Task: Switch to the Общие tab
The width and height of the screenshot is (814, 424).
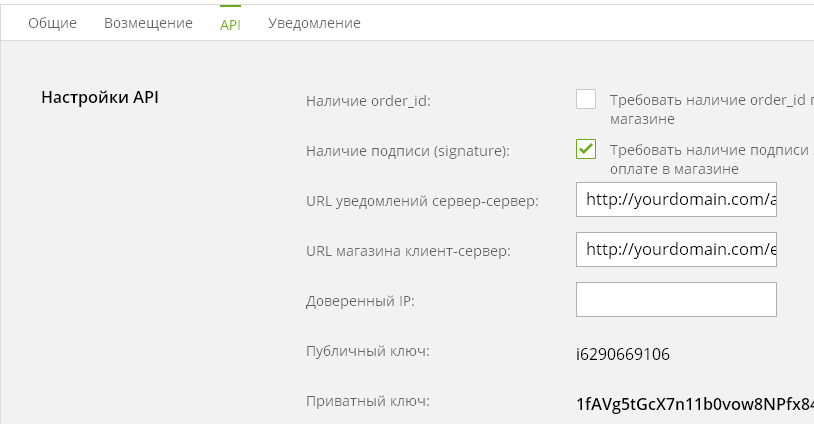Action: [x=52, y=23]
